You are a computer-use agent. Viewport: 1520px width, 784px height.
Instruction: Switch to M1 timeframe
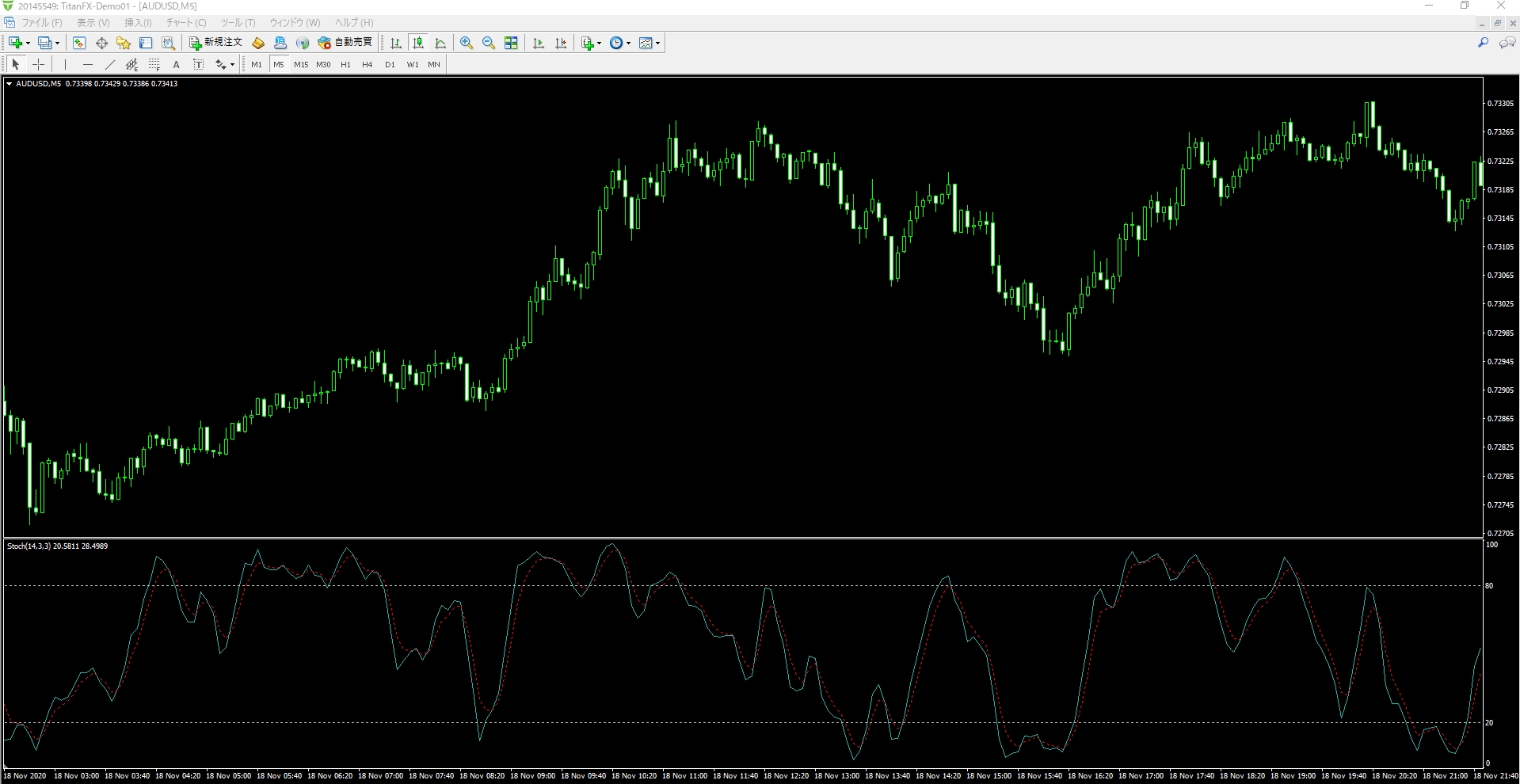(257, 64)
